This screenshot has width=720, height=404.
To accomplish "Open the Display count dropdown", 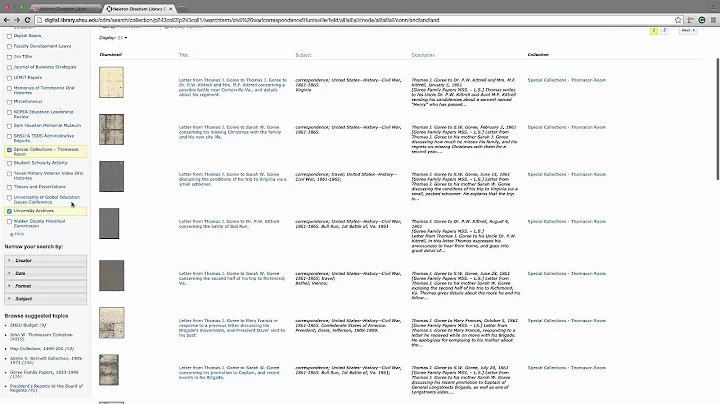I will [122, 38].
